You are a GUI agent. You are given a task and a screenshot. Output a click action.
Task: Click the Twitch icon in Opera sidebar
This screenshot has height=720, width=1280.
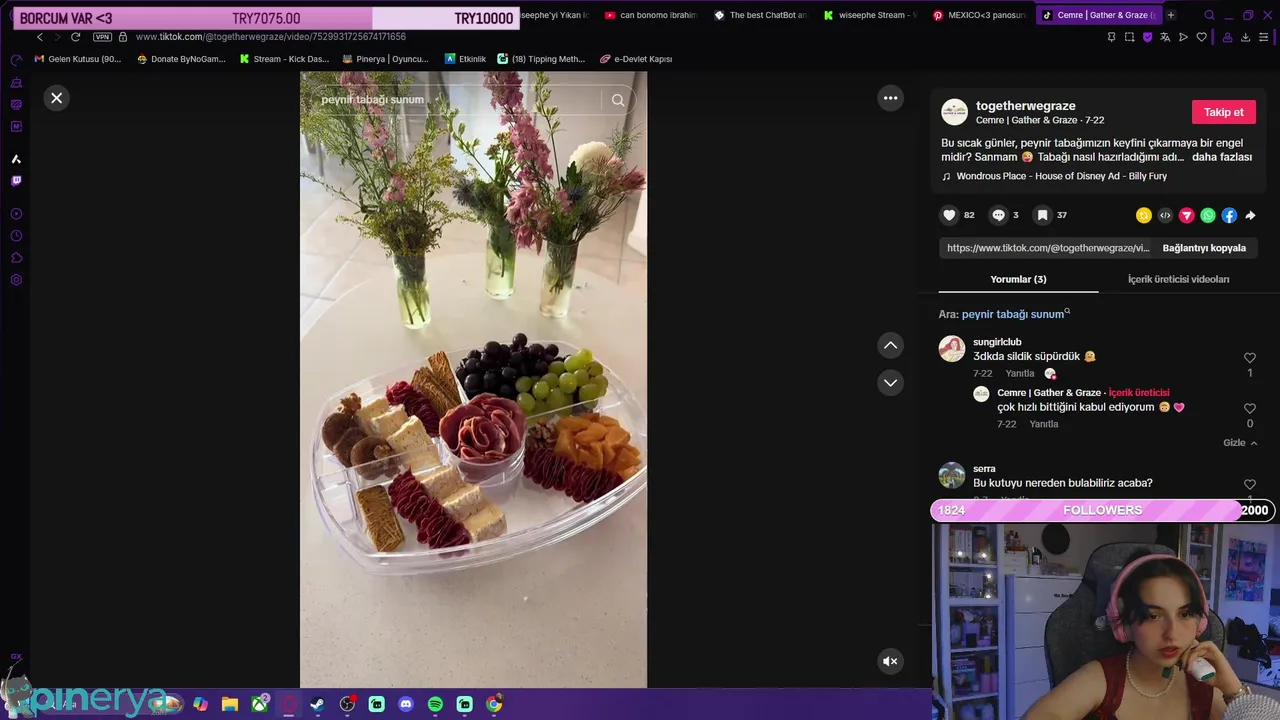point(16,181)
